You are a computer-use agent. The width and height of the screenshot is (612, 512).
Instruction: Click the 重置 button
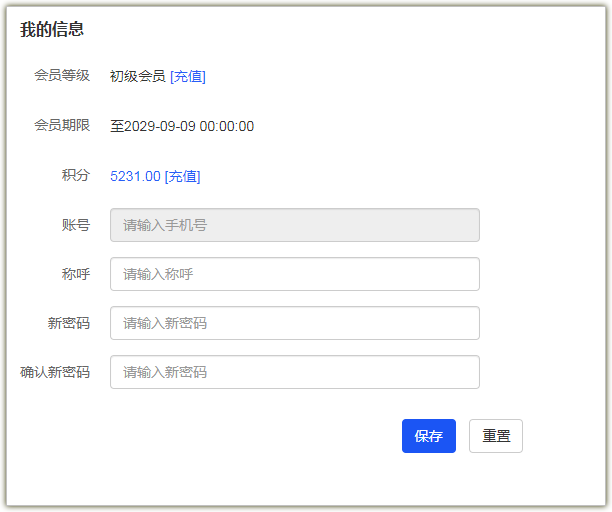coord(496,436)
